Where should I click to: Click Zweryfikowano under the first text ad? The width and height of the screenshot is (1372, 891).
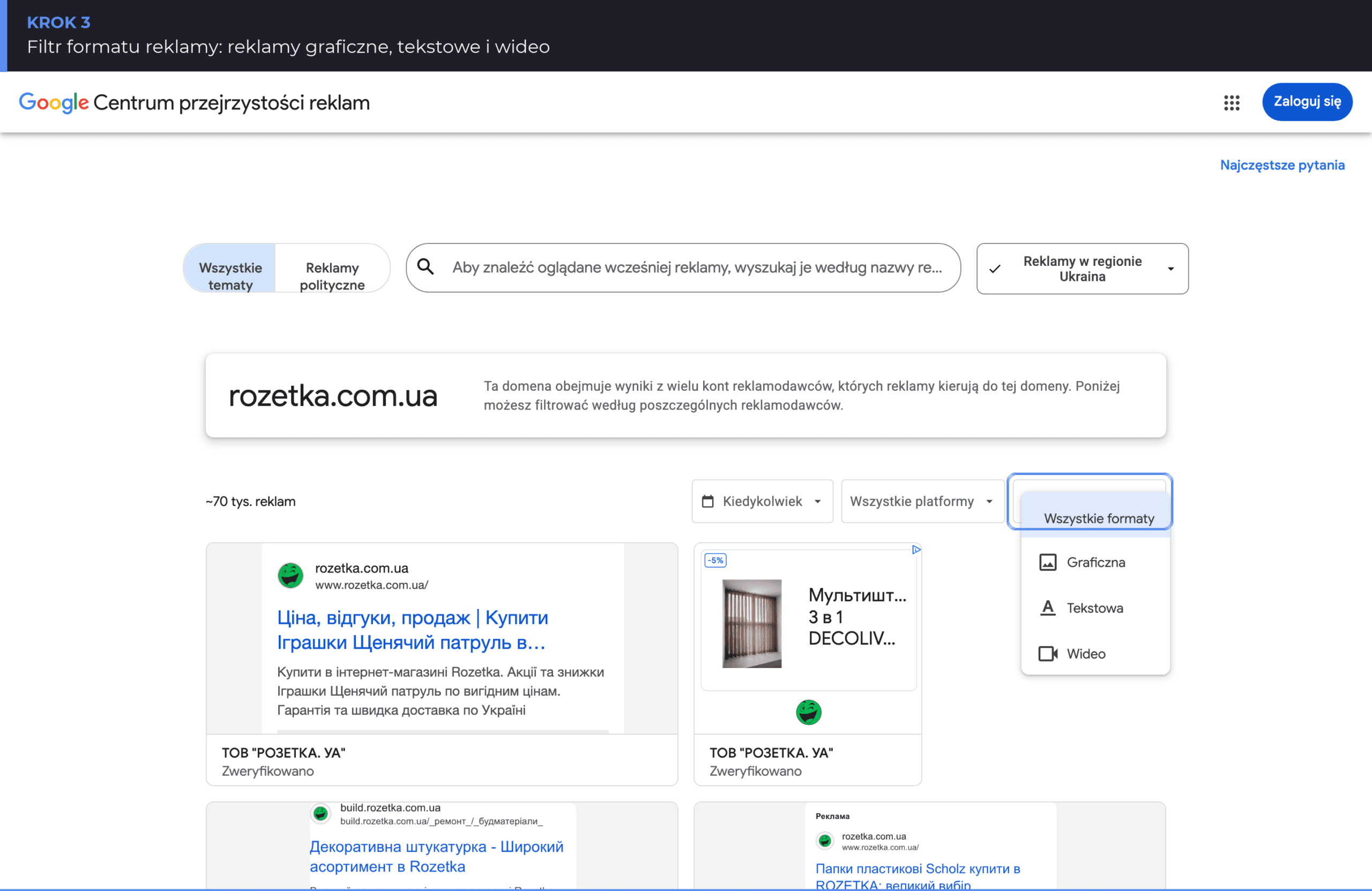(268, 771)
